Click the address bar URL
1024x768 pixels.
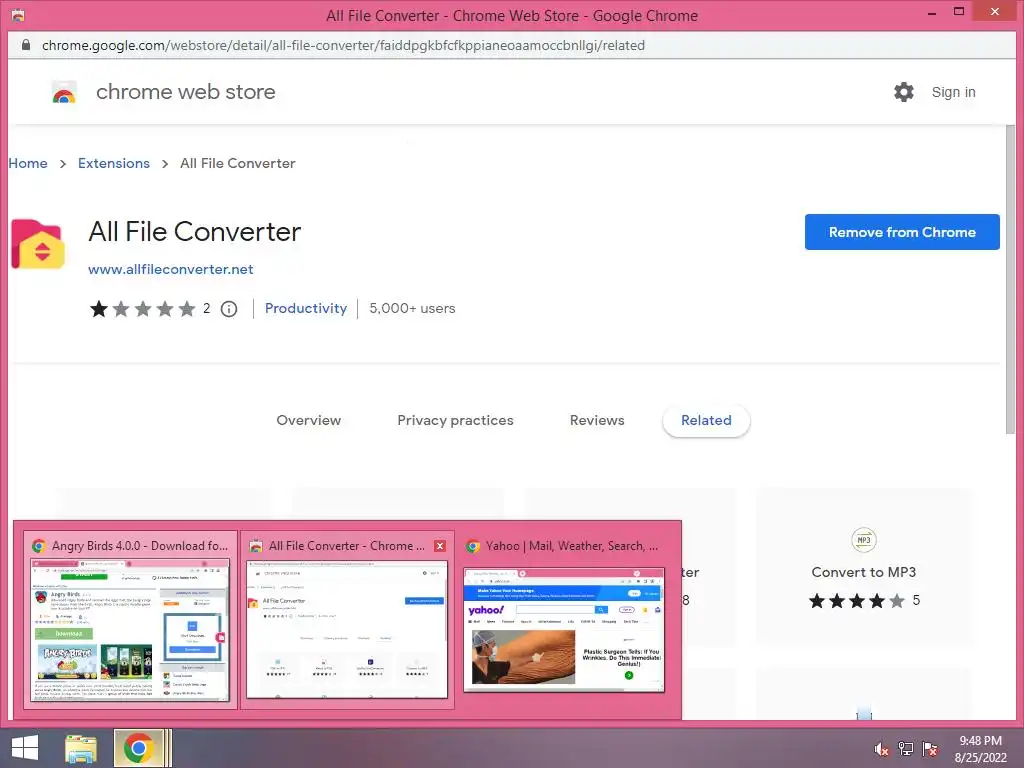coord(344,45)
